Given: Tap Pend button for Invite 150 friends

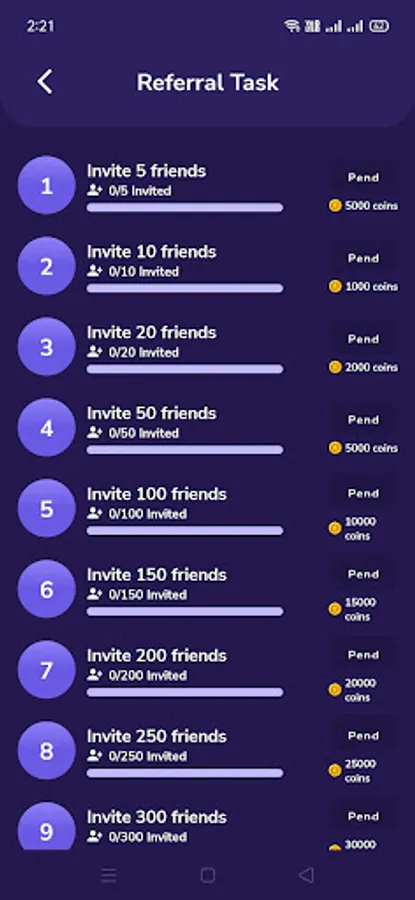Looking at the screenshot, I should 363,574.
